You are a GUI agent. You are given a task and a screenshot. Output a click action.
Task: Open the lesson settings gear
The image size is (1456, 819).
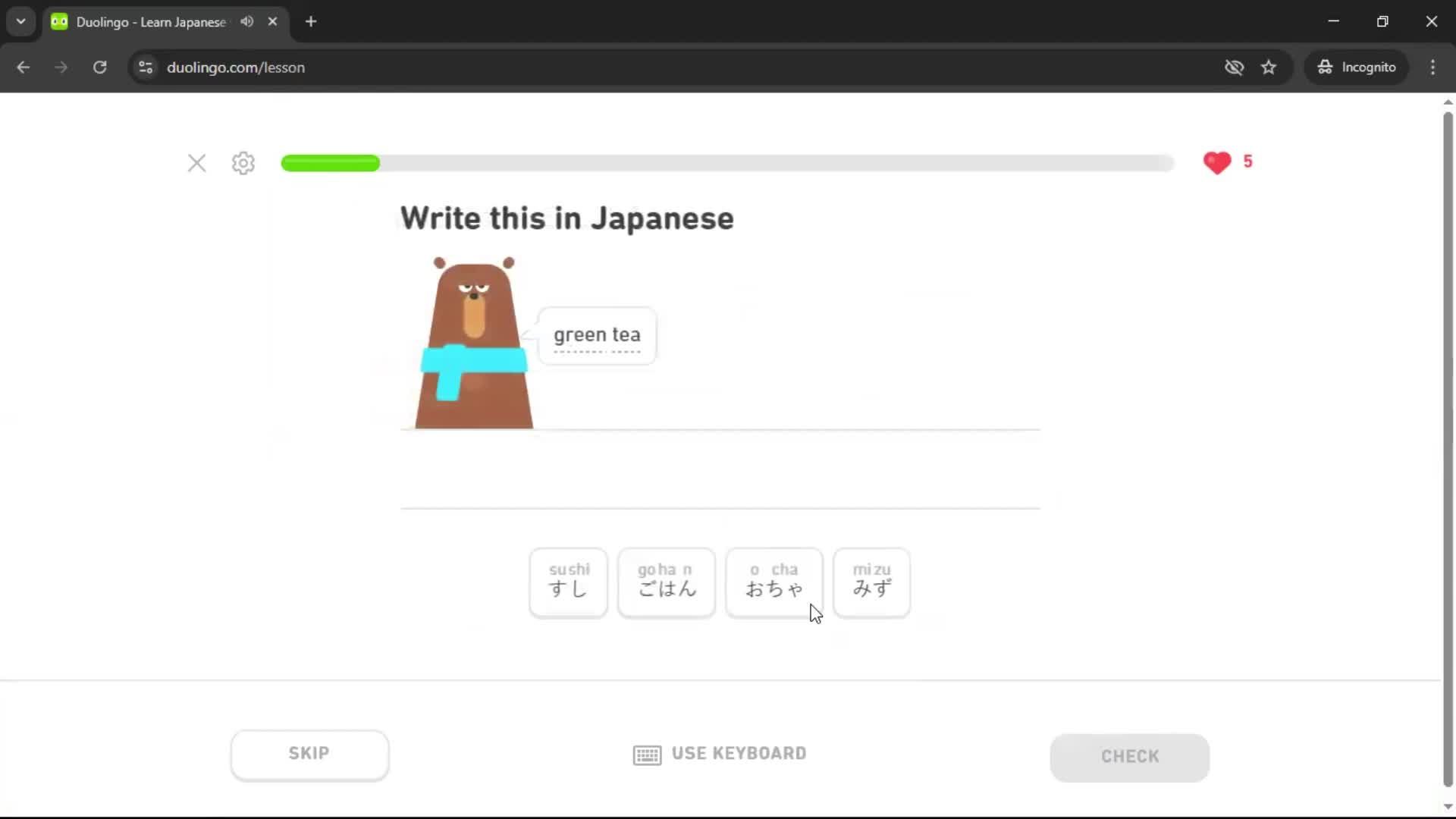[x=242, y=163]
